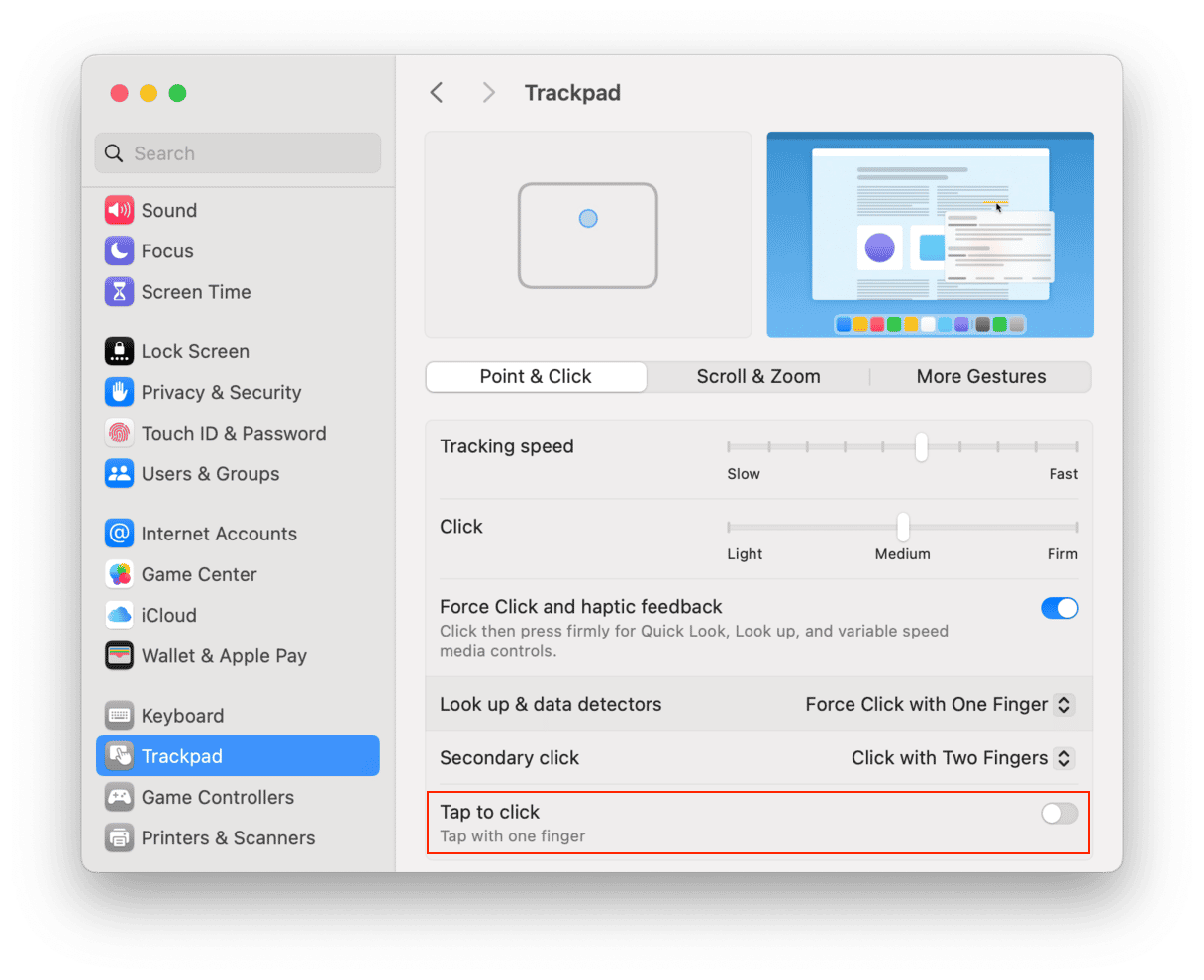The image size is (1204, 980).
Task: Select the Point & Click tab
Action: [536, 377]
